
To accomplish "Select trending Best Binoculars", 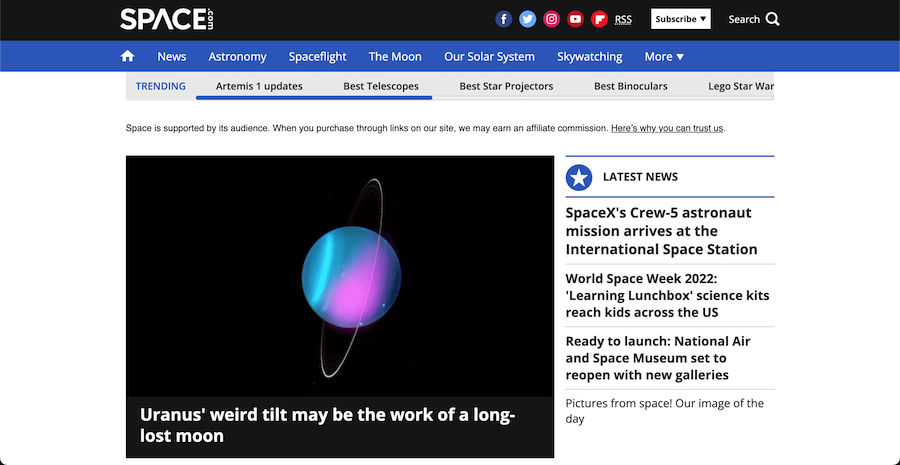I will click(631, 86).
